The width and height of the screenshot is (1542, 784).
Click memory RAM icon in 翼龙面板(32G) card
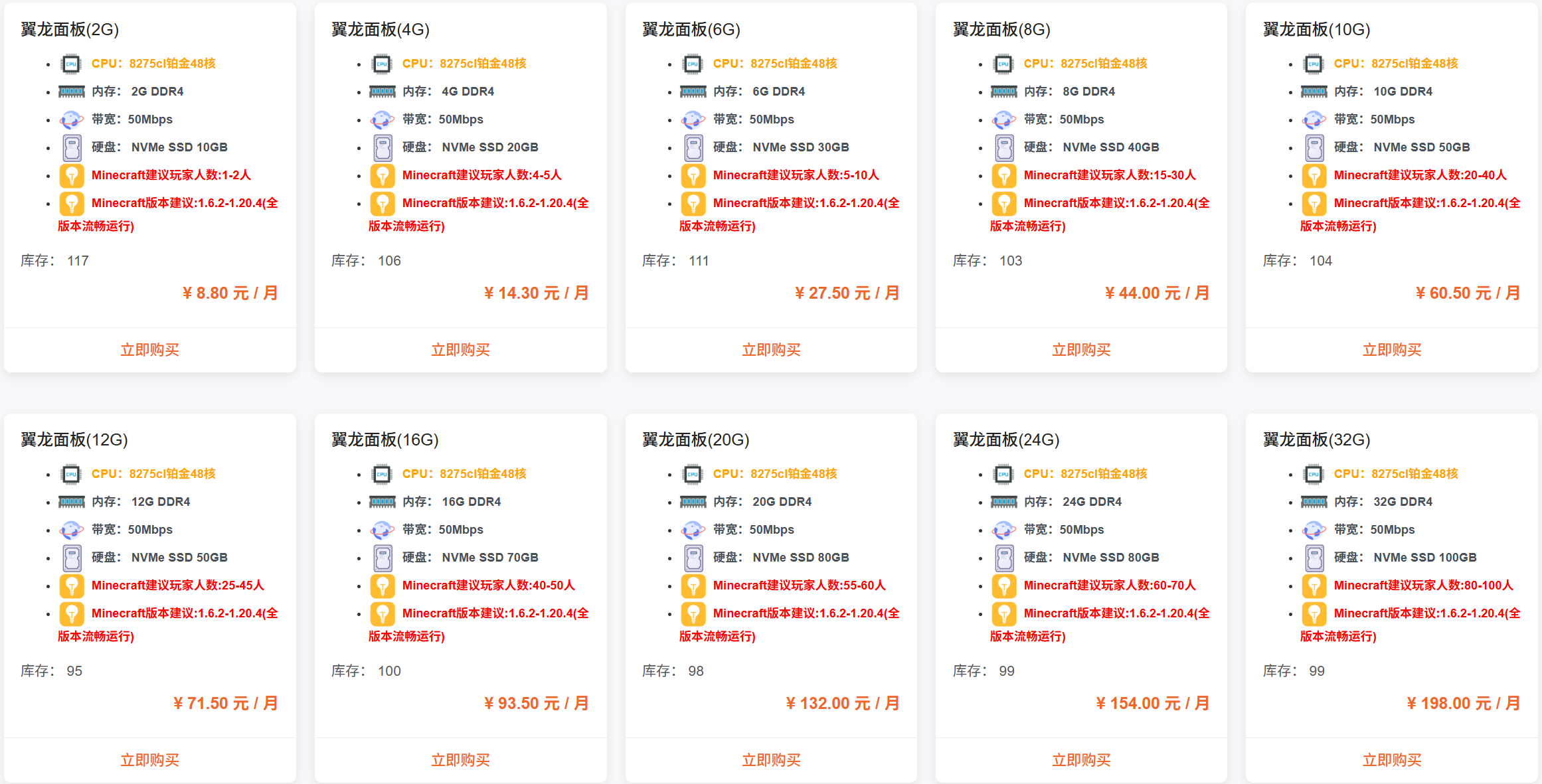point(1314,502)
